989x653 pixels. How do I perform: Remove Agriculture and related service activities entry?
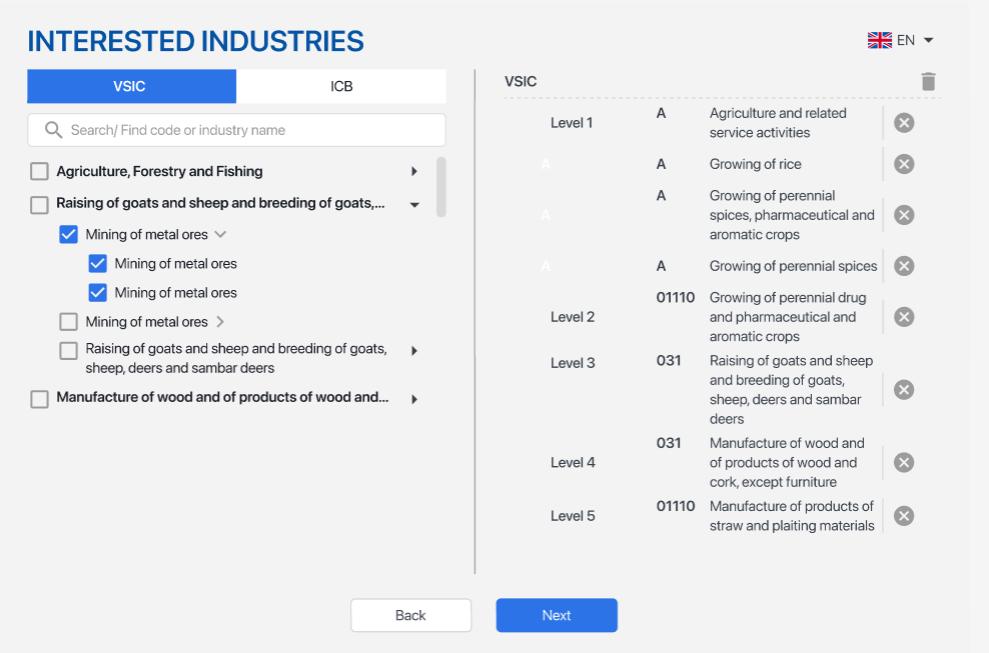coord(904,123)
